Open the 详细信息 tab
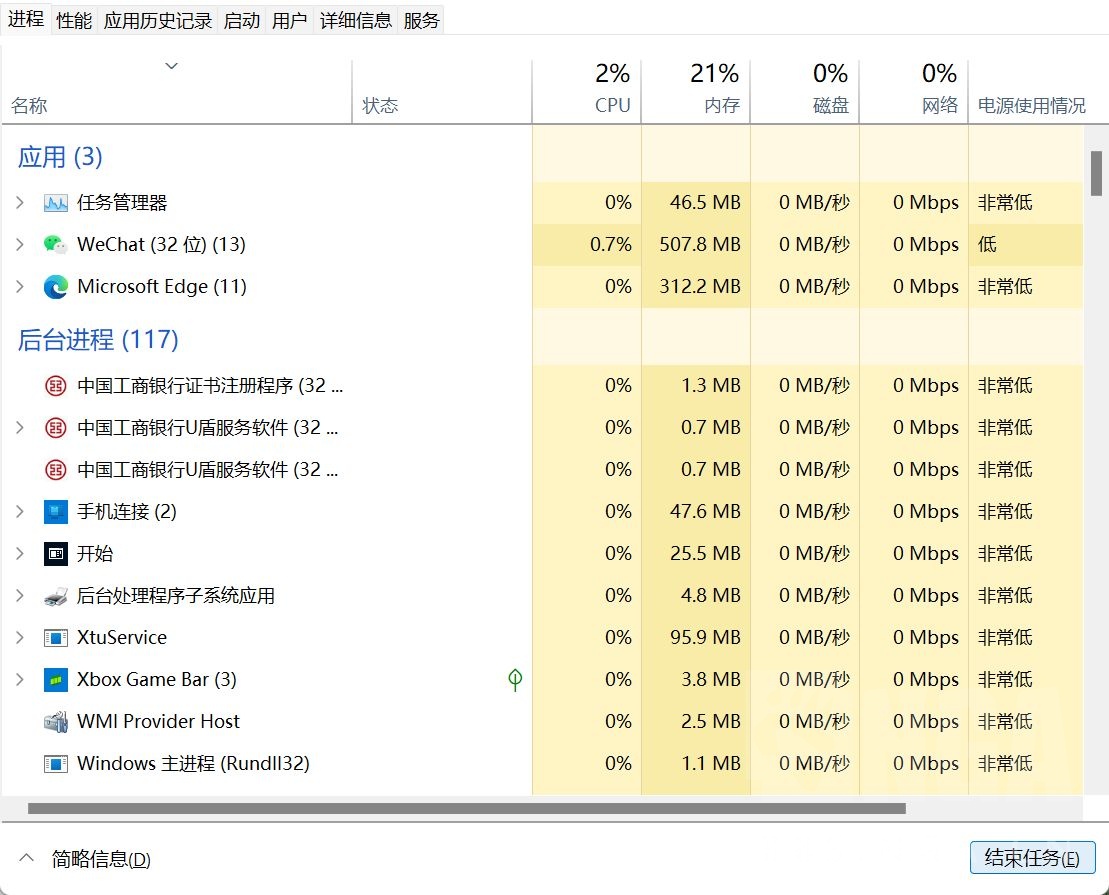Image resolution: width=1109 pixels, height=895 pixels. point(356,21)
